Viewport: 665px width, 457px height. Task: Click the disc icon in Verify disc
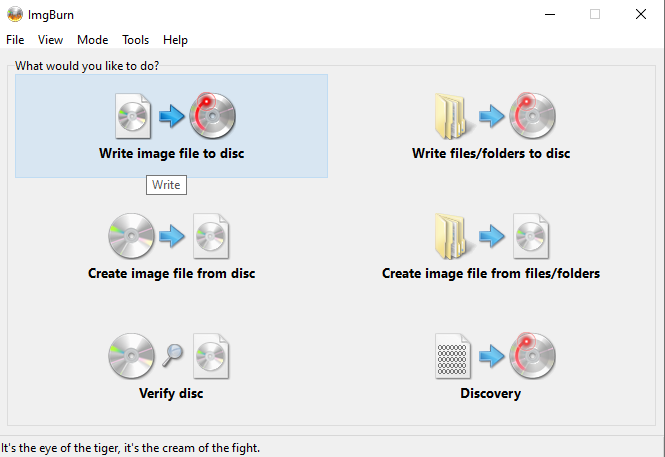[131, 356]
